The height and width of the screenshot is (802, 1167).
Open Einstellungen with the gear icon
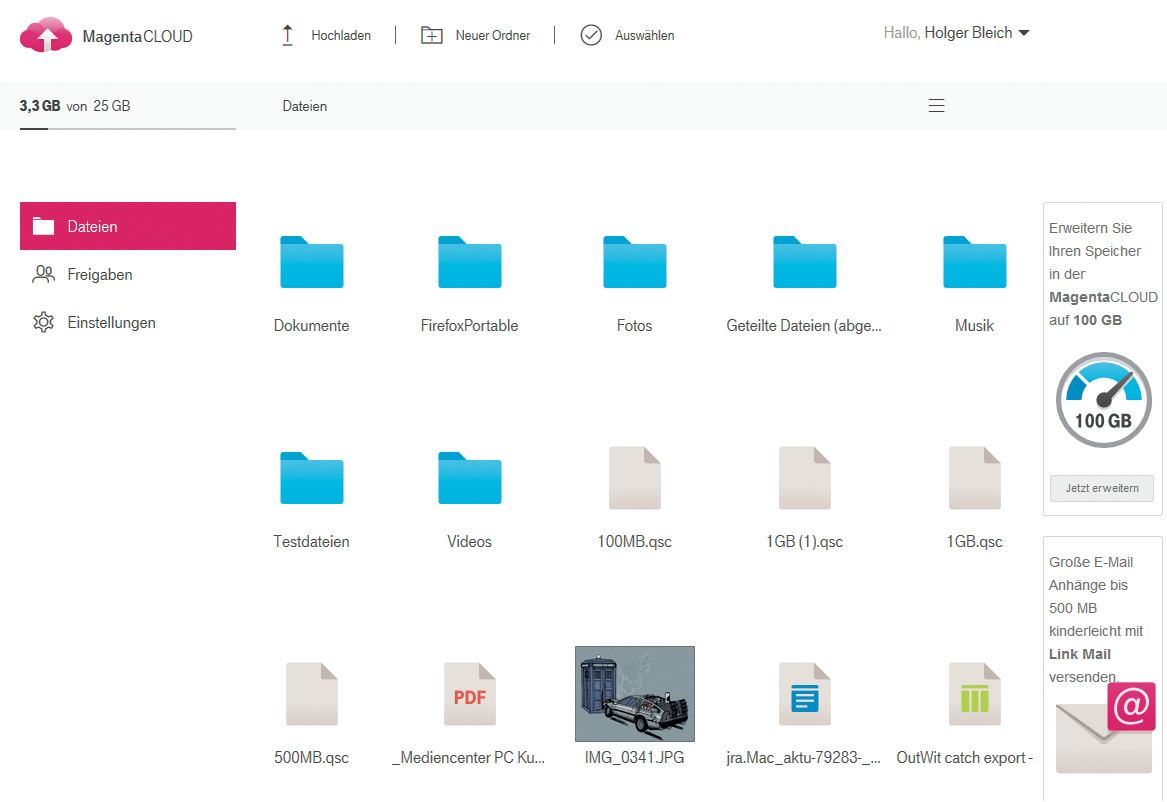(43, 323)
